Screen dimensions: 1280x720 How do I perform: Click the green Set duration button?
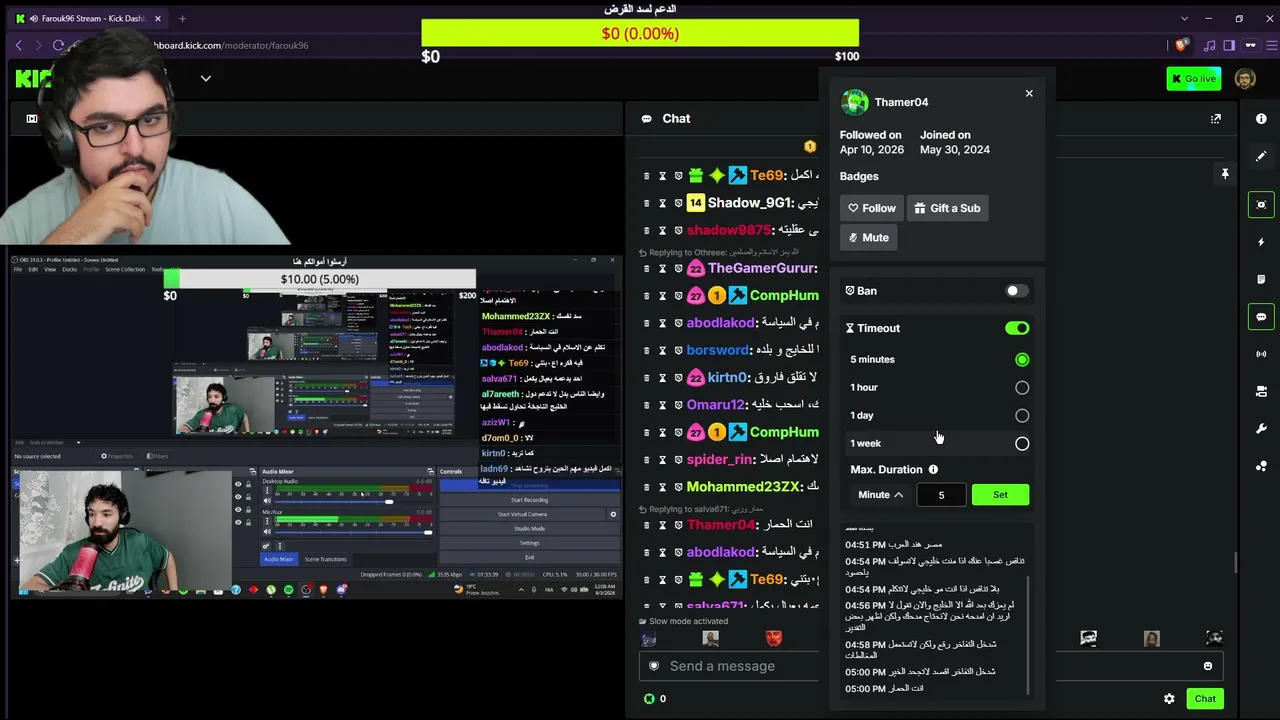coord(1000,495)
